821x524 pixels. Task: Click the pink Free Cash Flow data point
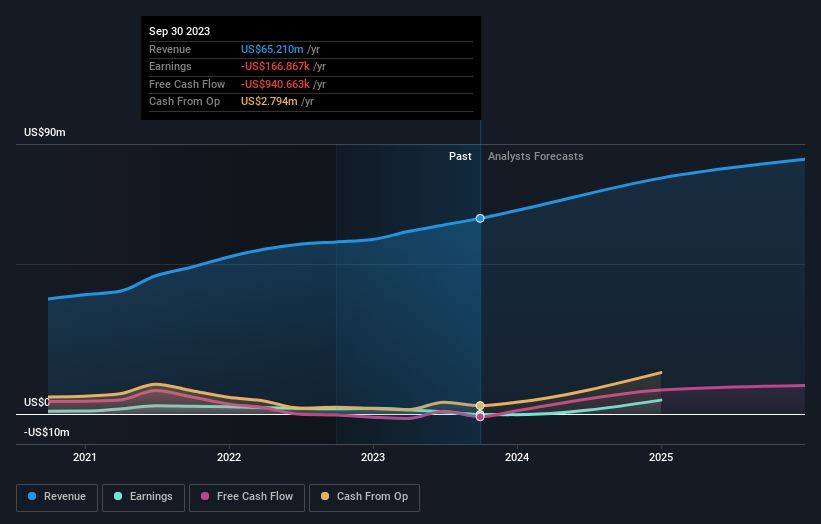click(x=480, y=417)
